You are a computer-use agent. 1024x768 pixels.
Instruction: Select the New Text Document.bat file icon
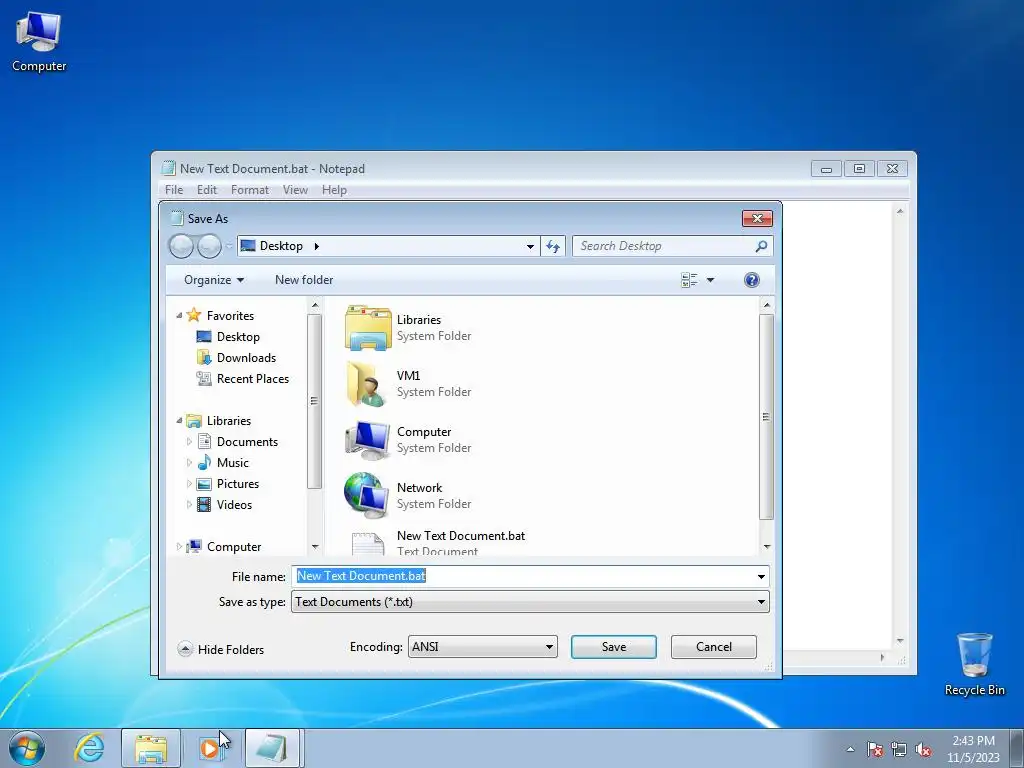tap(368, 544)
